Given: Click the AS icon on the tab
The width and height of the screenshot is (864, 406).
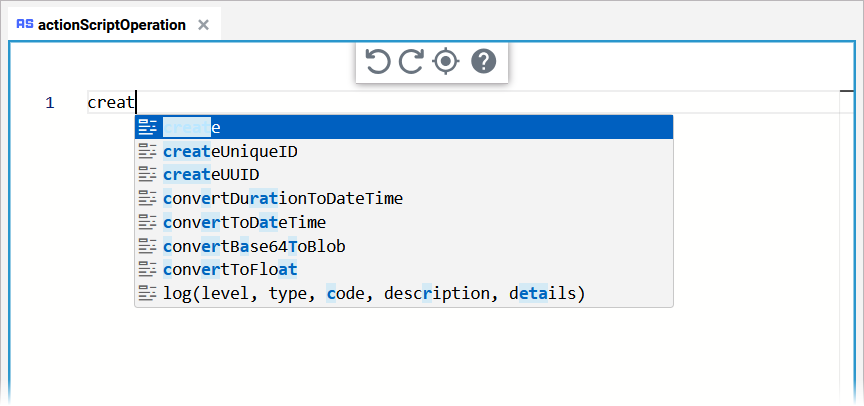Looking at the screenshot, I should pyautogui.click(x=25, y=25).
